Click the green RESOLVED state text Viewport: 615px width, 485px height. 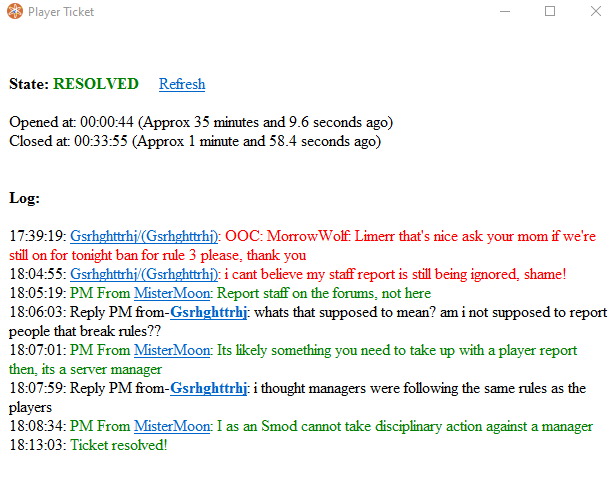95,84
